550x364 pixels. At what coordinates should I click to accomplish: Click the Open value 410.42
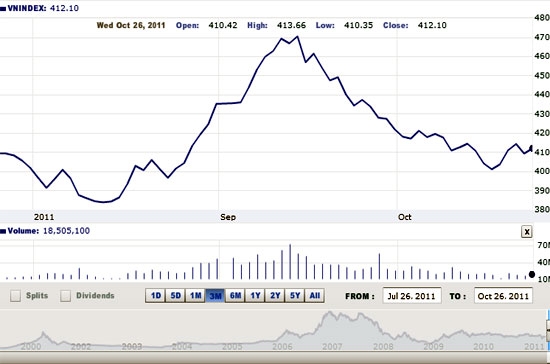223,25
